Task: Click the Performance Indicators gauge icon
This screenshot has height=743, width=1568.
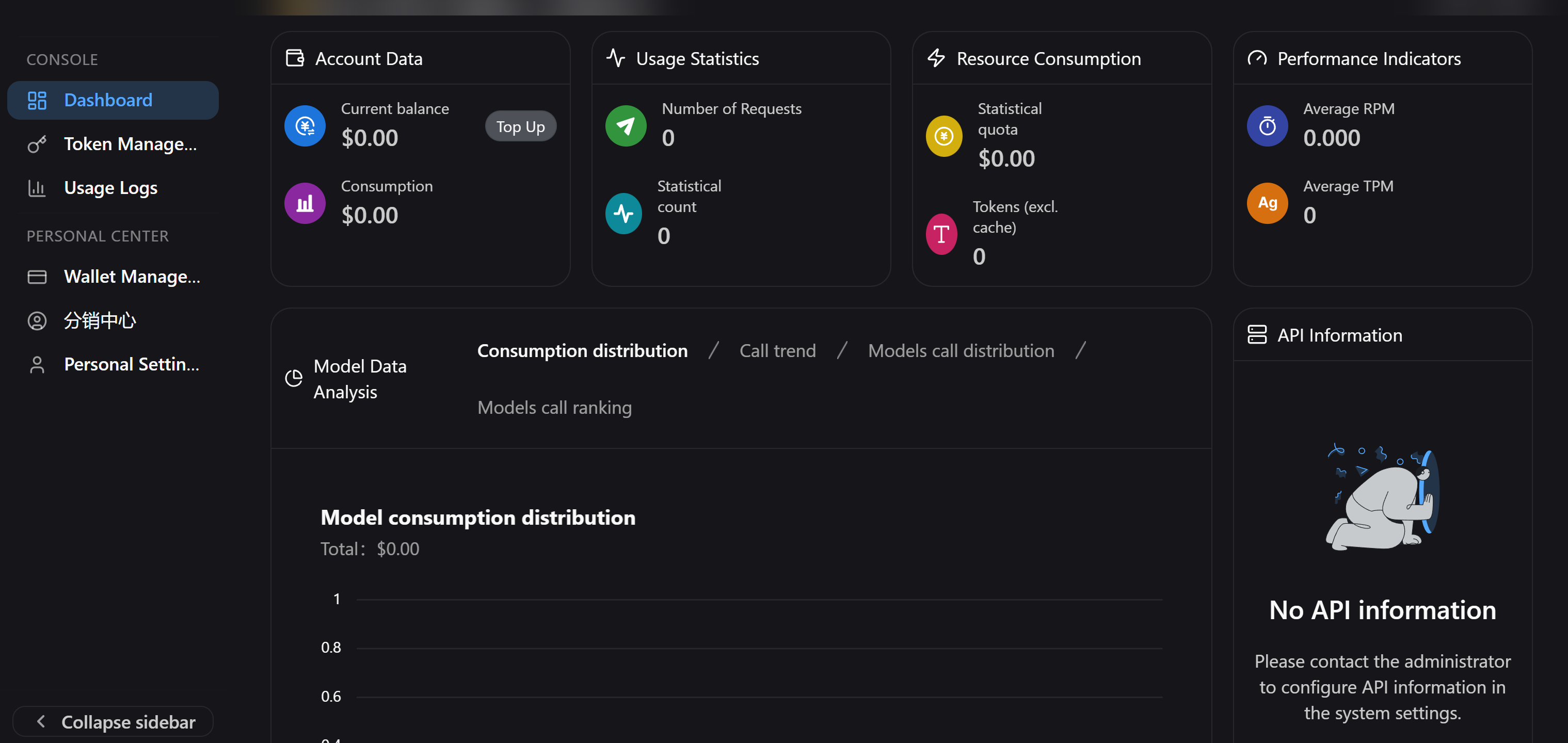Action: 1258,58
